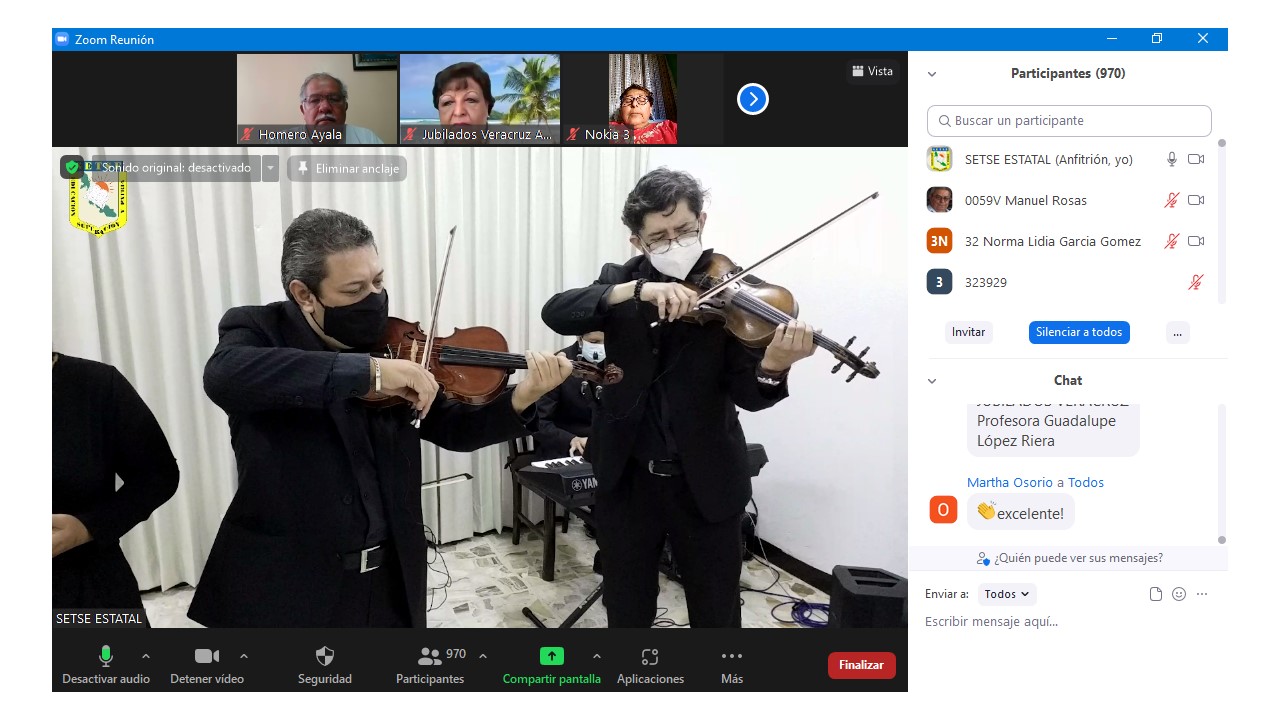Click 0059V Manuel Rosas camera icon
This screenshot has height=720, width=1280.
(1196, 200)
